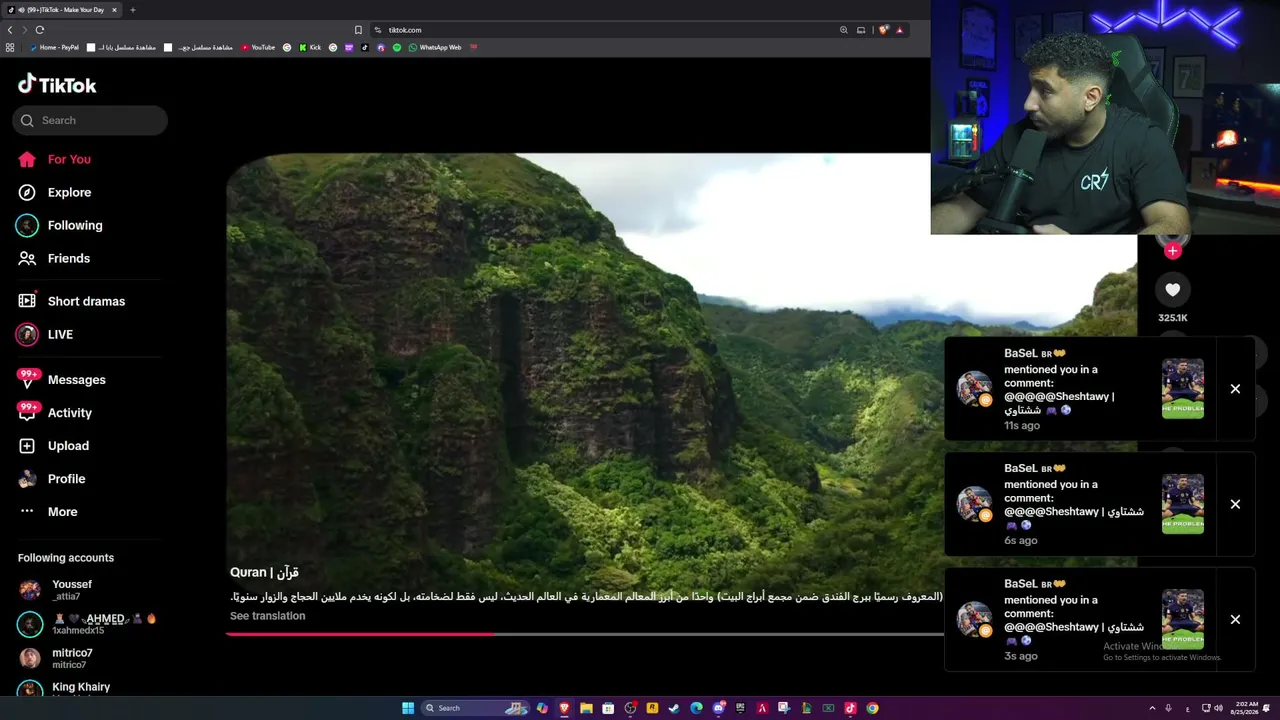
Task: Open the WhatsApp Web bookmark
Action: point(435,47)
